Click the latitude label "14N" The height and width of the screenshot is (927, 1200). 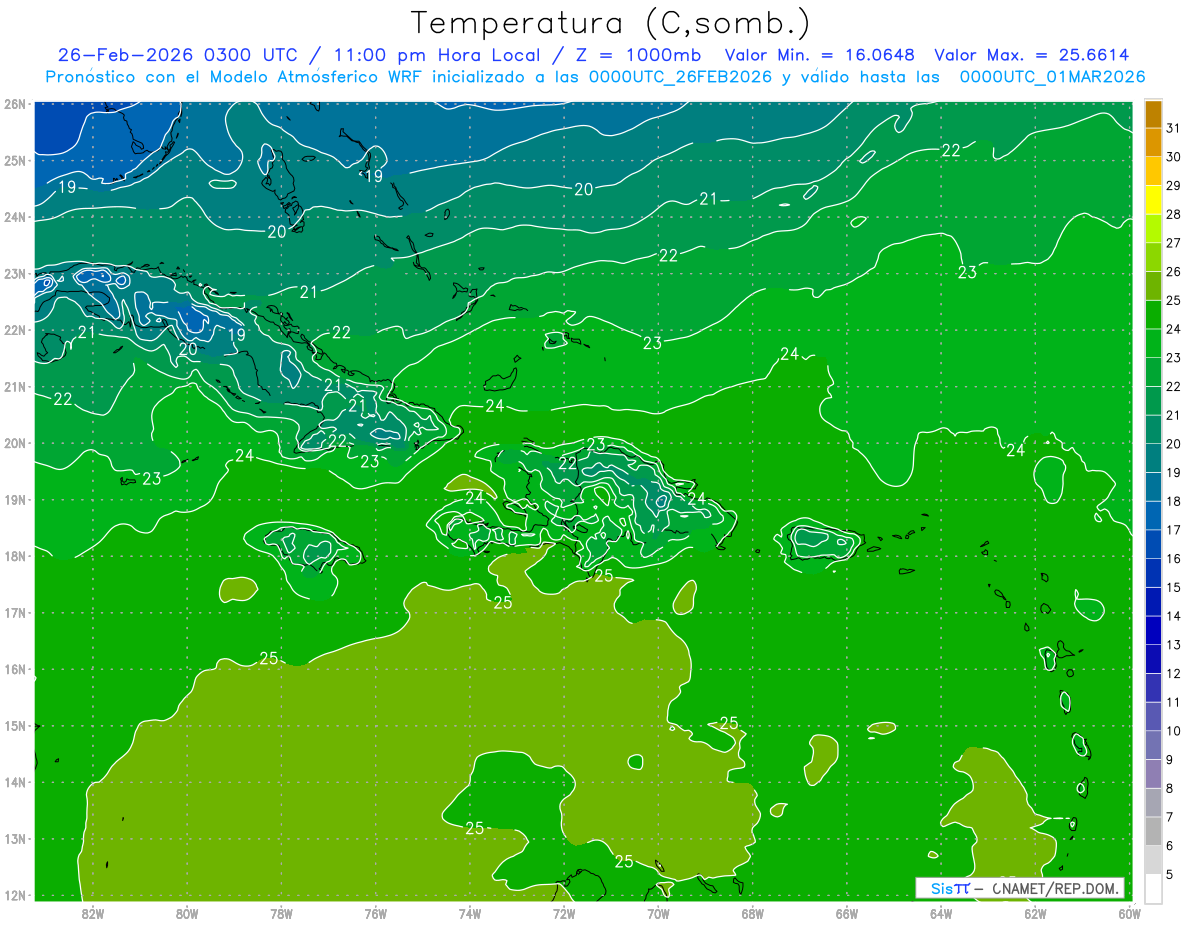[14, 782]
